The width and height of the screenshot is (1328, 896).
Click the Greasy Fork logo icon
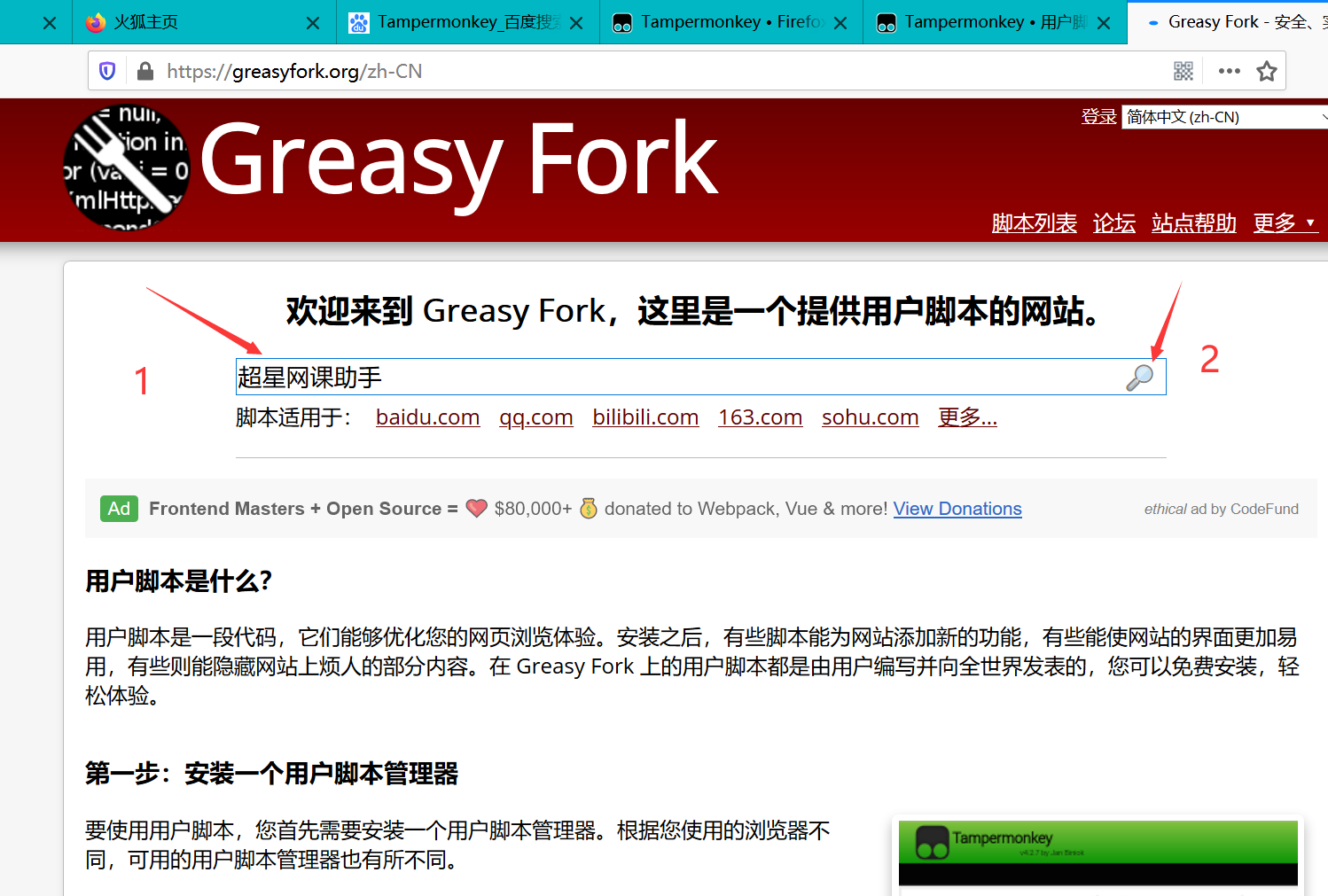point(127,168)
